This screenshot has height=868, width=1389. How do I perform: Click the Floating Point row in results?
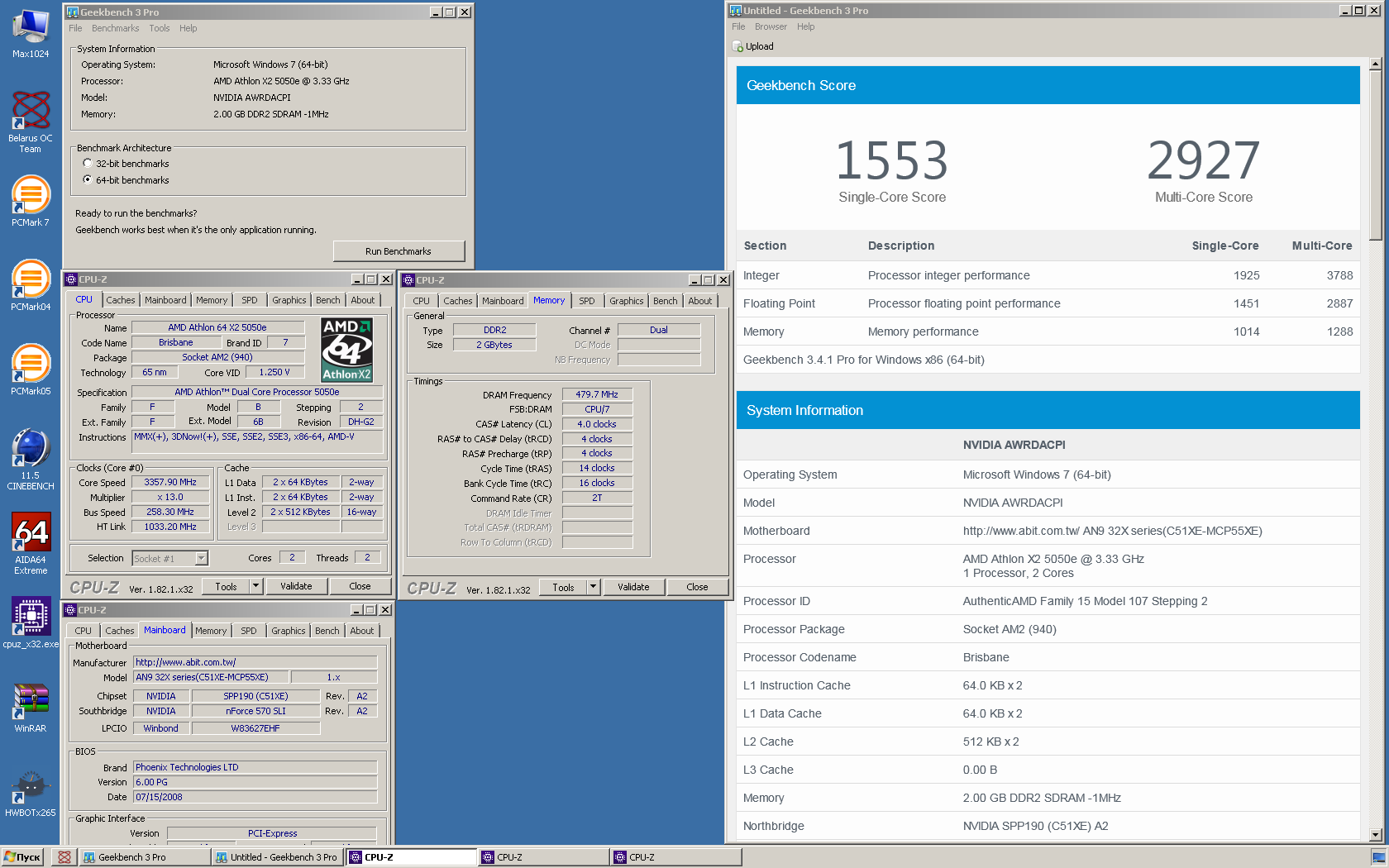pyautogui.click(x=1048, y=303)
